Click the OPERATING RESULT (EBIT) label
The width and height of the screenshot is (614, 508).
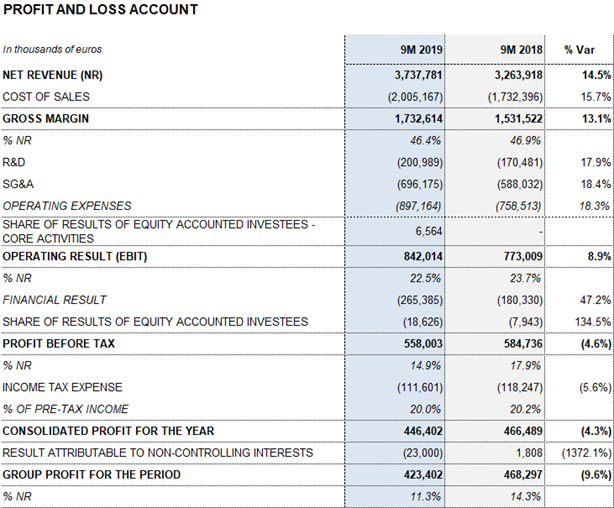point(75,256)
